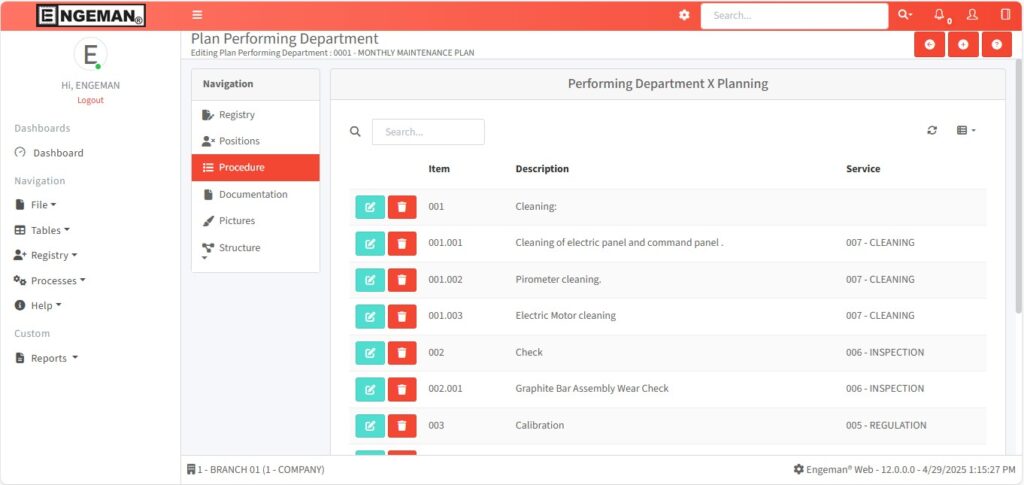Image resolution: width=1024 pixels, height=485 pixels.
Task: Switch to the Documentation navigation tab
Action: tap(253, 194)
